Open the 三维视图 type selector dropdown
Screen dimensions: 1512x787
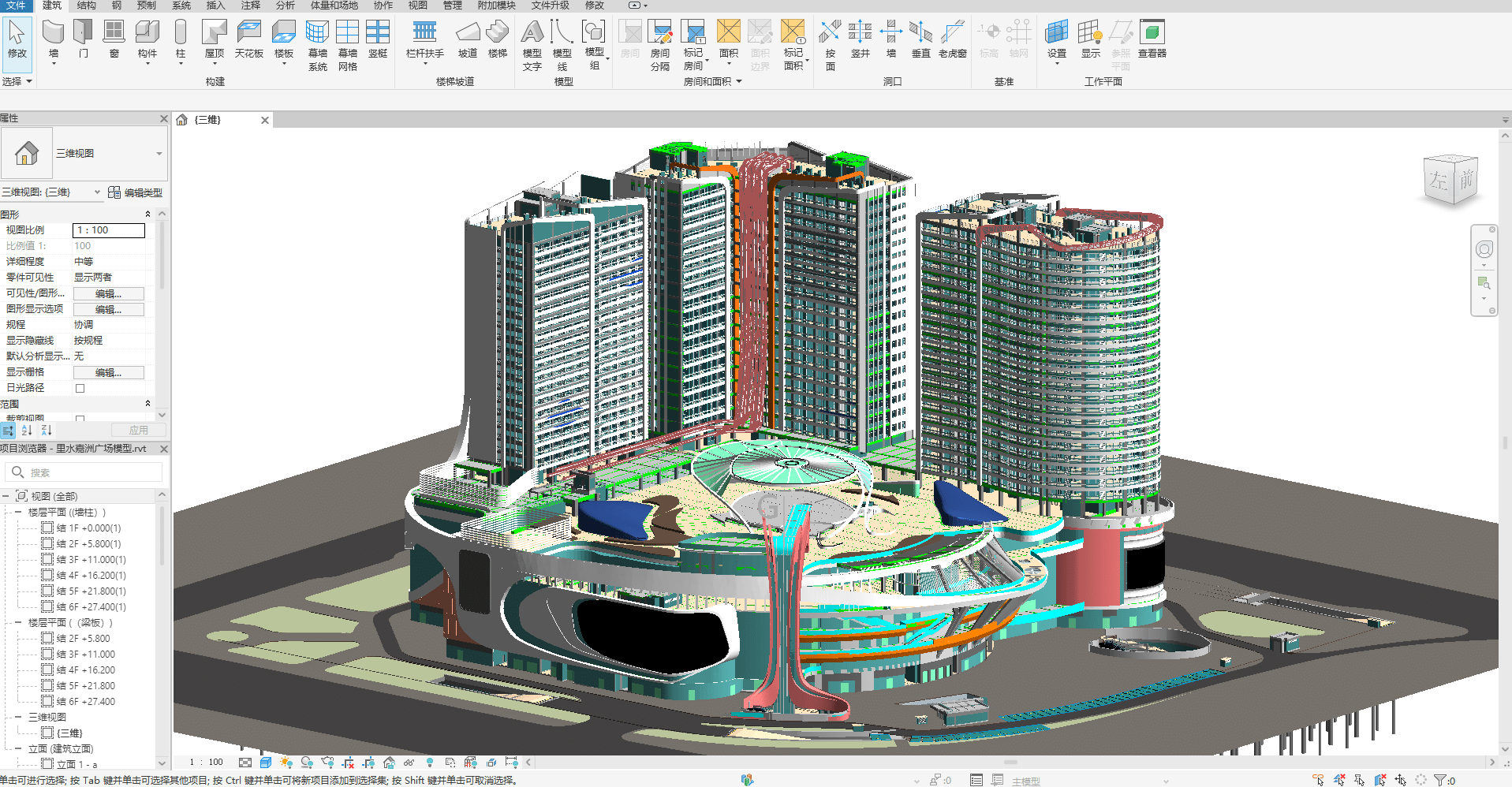159,154
